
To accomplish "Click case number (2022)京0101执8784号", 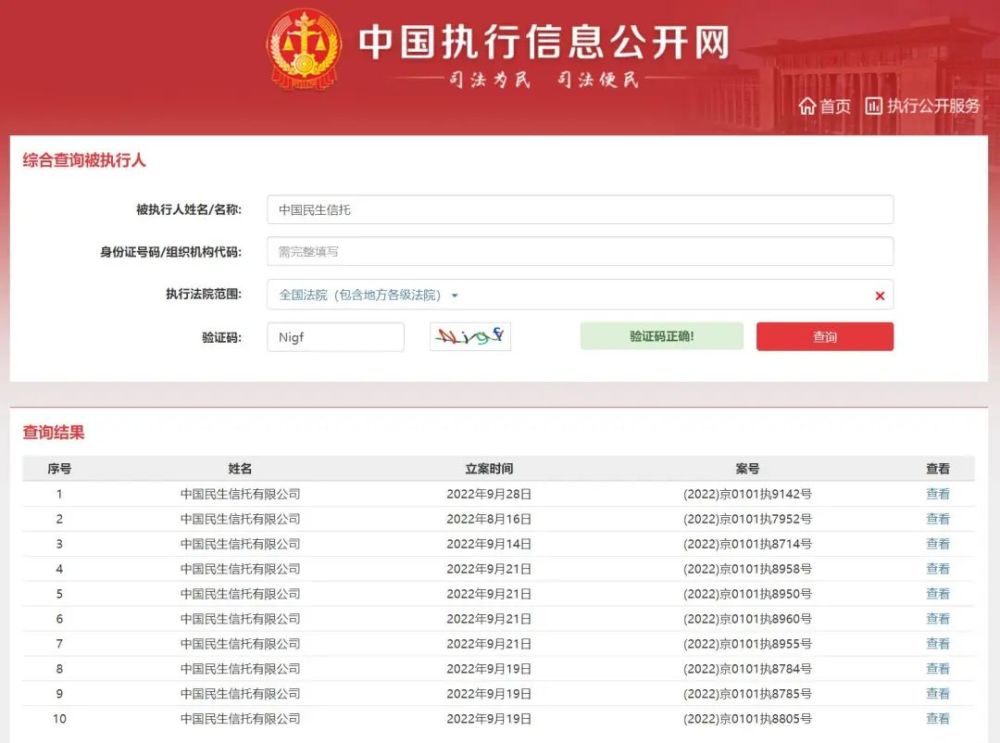I will coord(747,668).
